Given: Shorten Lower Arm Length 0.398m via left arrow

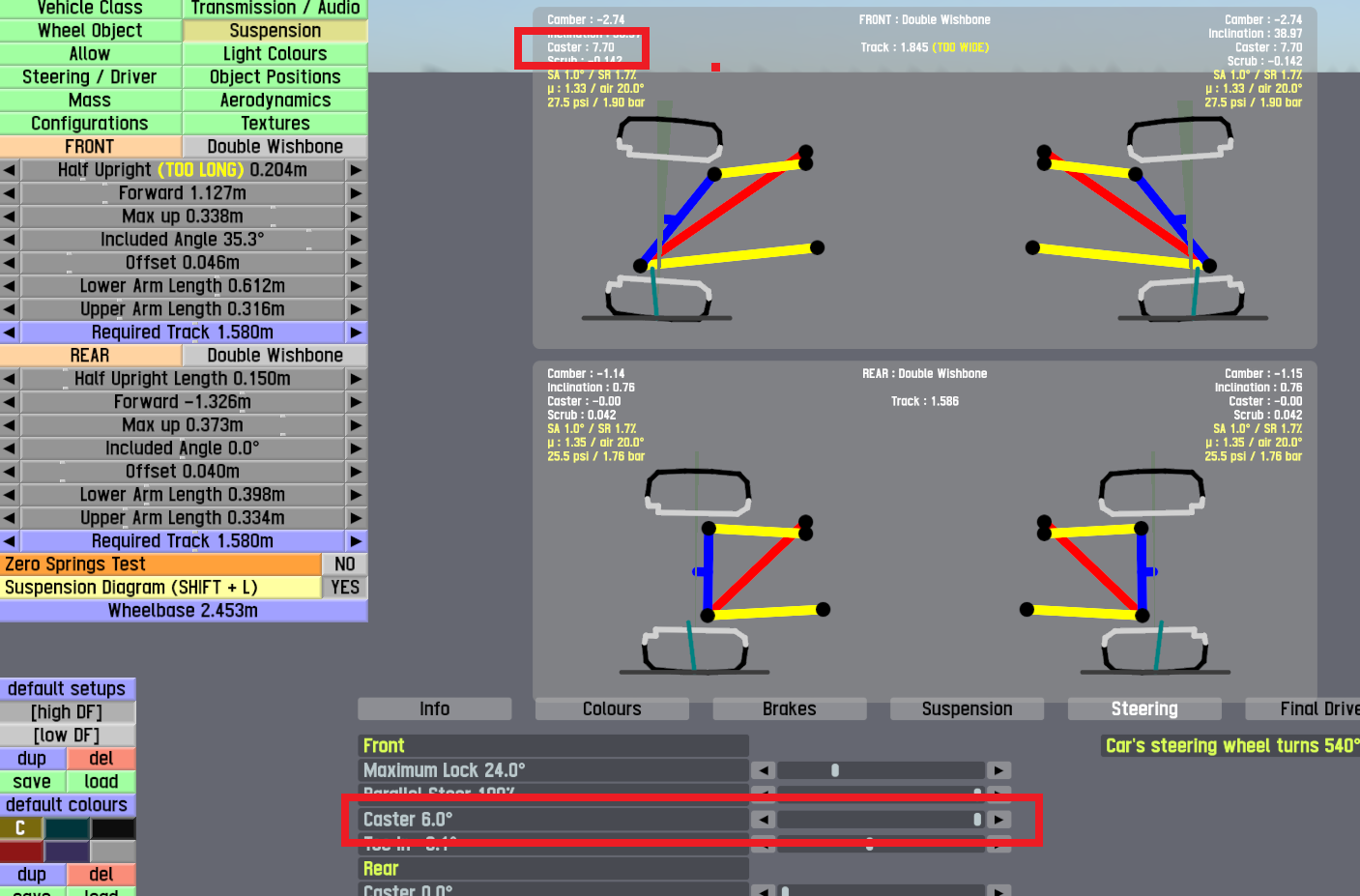Looking at the screenshot, I should (10, 495).
